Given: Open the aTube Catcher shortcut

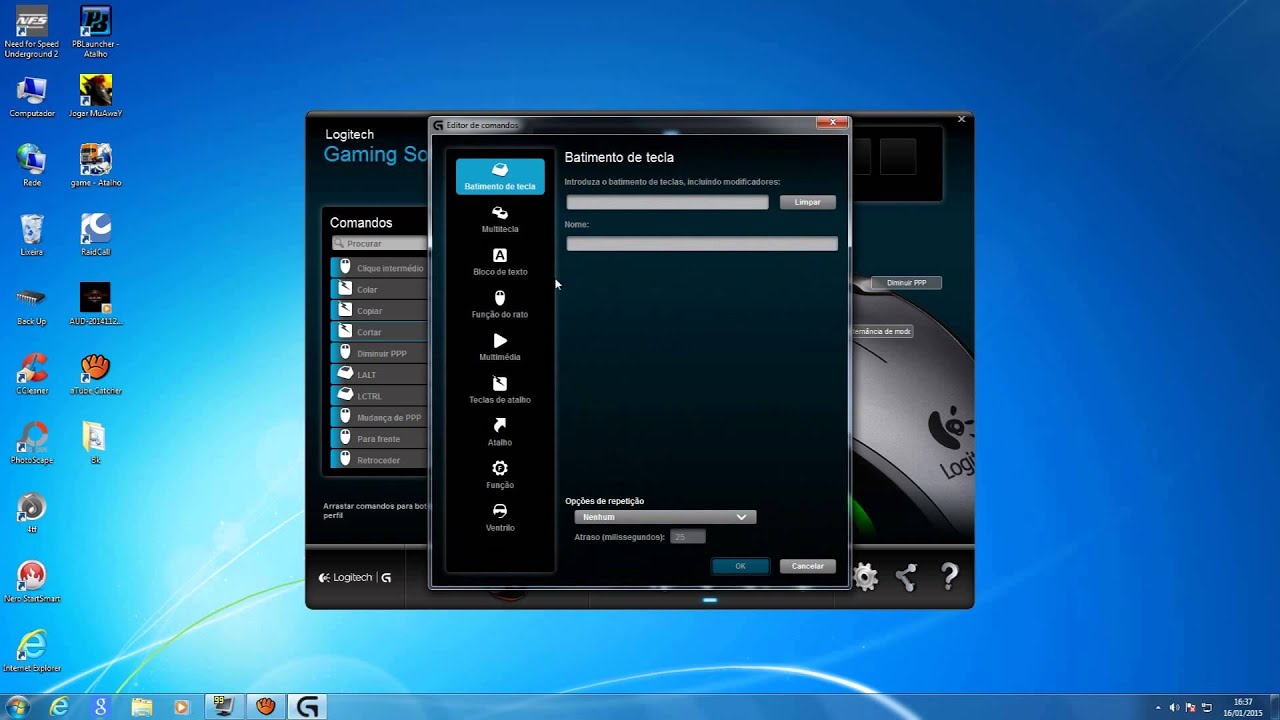Looking at the screenshot, I should pyautogui.click(x=95, y=374).
